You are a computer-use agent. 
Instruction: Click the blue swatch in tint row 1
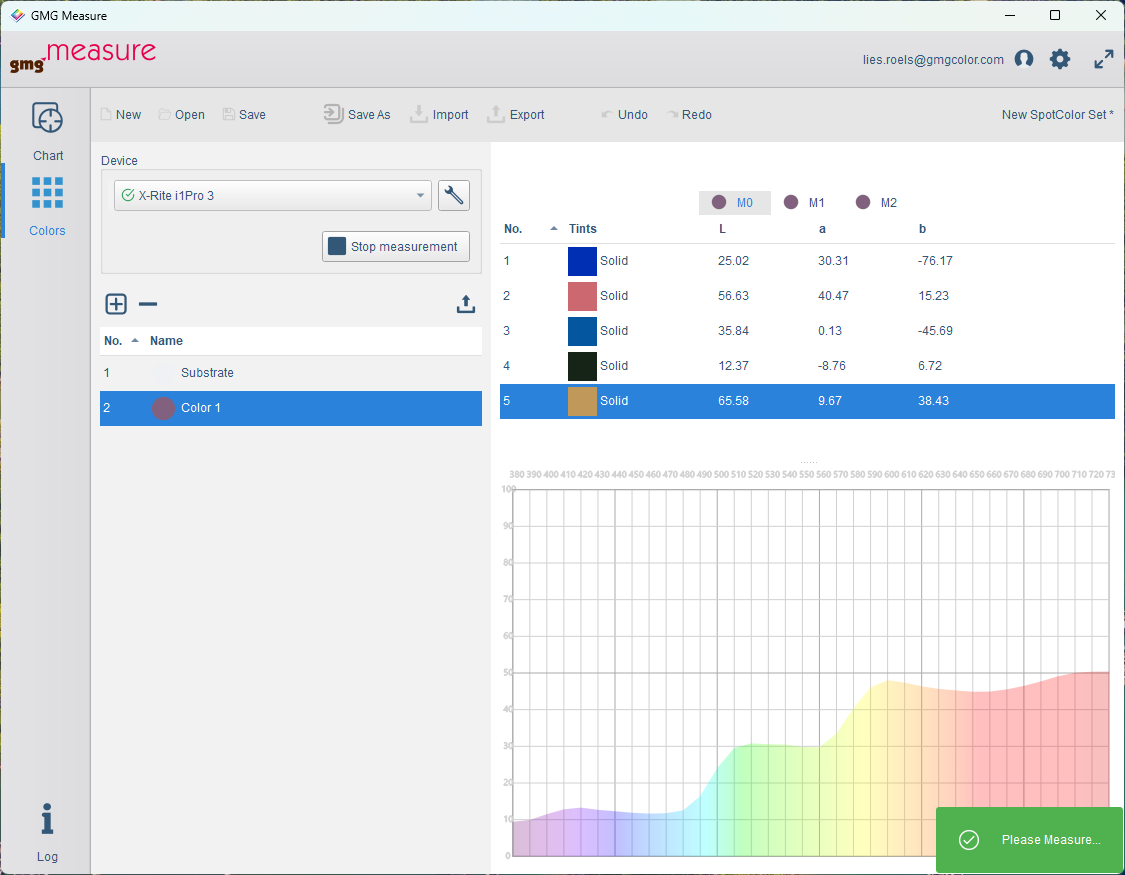point(583,261)
